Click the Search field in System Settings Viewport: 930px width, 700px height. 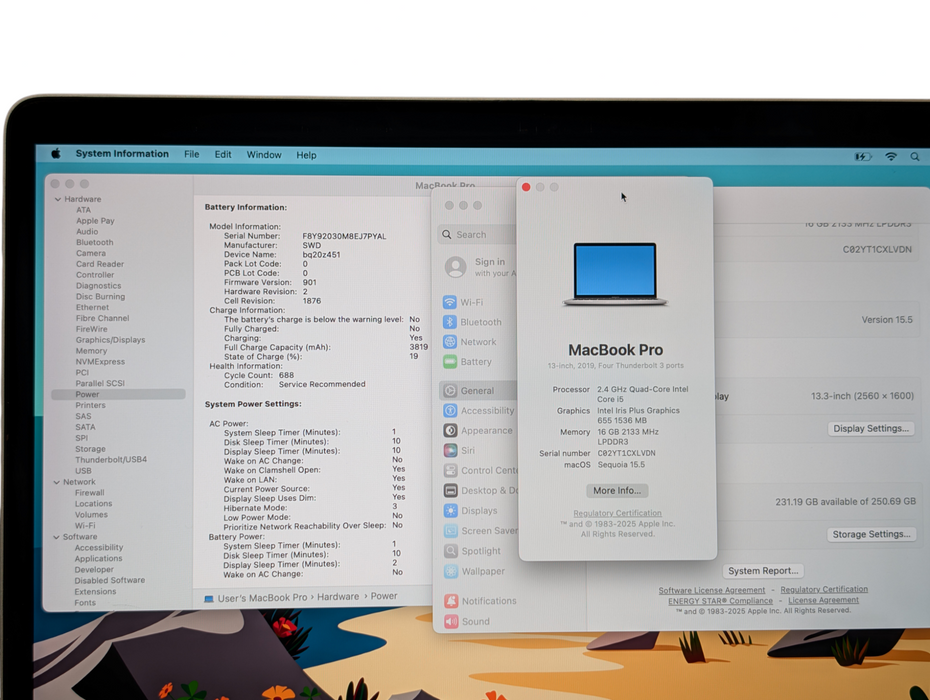[x=477, y=234]
